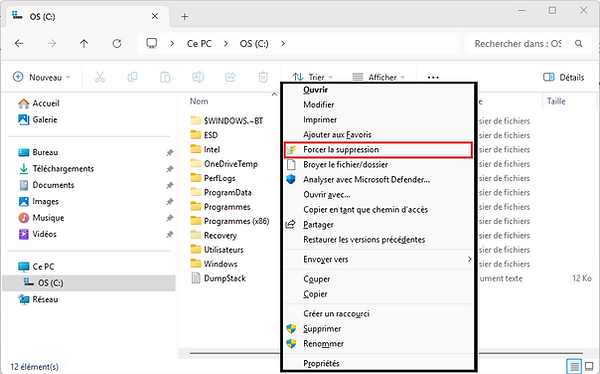
Task: Click Ce PC in the address path
Action: pyautogui.click(x=199, y=44)
